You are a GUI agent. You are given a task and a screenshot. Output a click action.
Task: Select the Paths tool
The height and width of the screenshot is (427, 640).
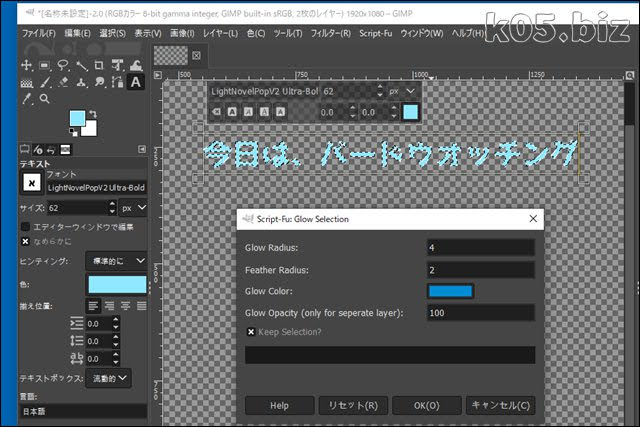pos(118,83)
